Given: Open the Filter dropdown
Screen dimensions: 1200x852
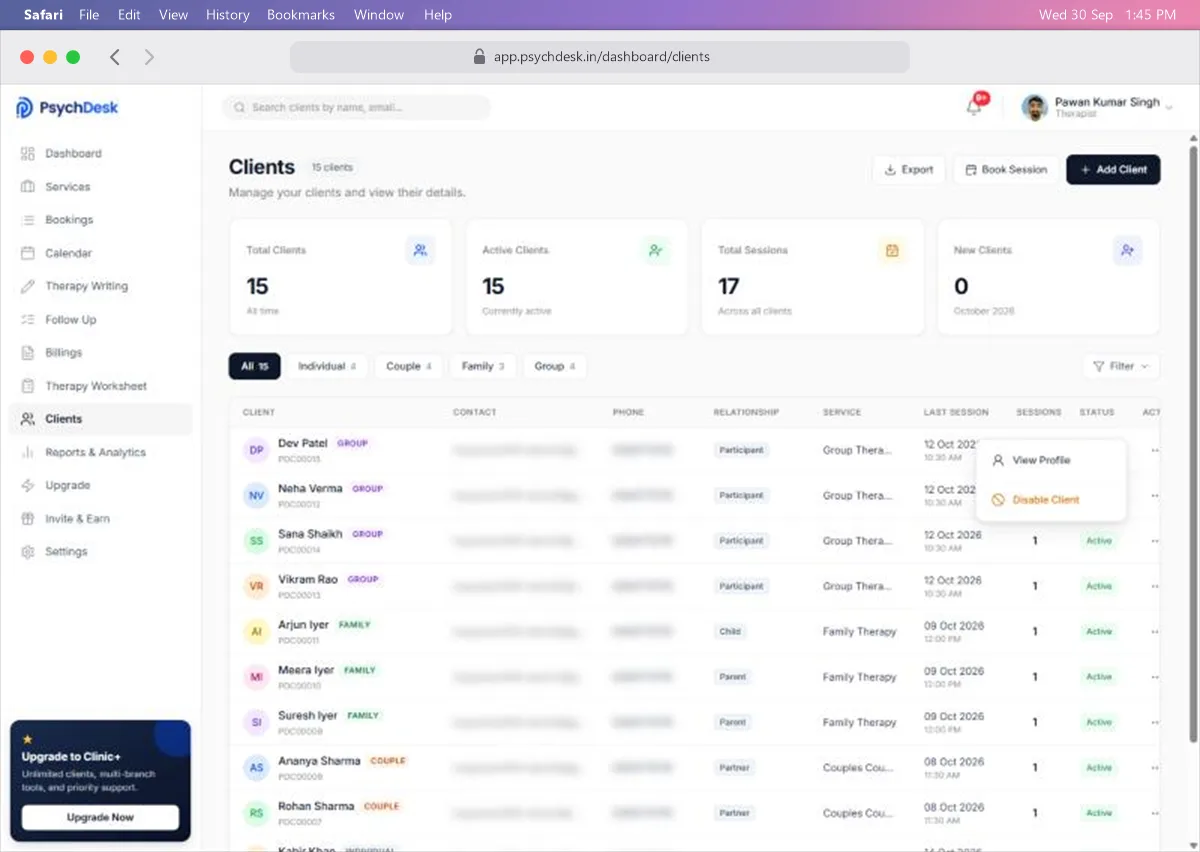Looking at the screenshot, I should (1121, 366).
